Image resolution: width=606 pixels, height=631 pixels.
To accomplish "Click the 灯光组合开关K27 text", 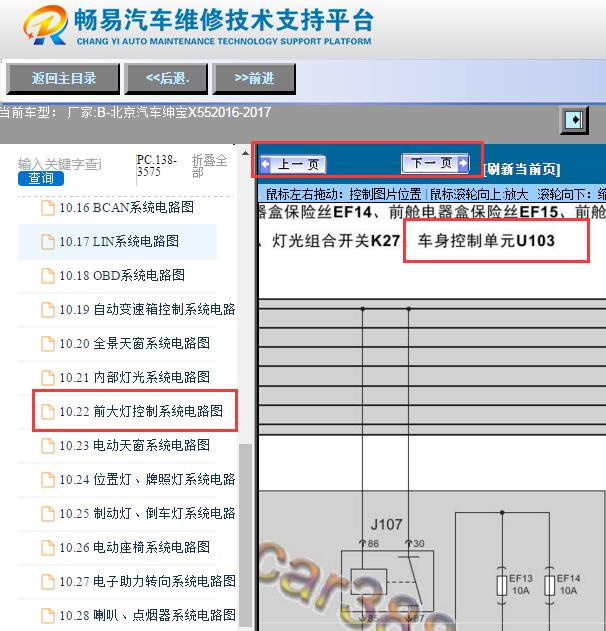I will click(x=336, y=241).
